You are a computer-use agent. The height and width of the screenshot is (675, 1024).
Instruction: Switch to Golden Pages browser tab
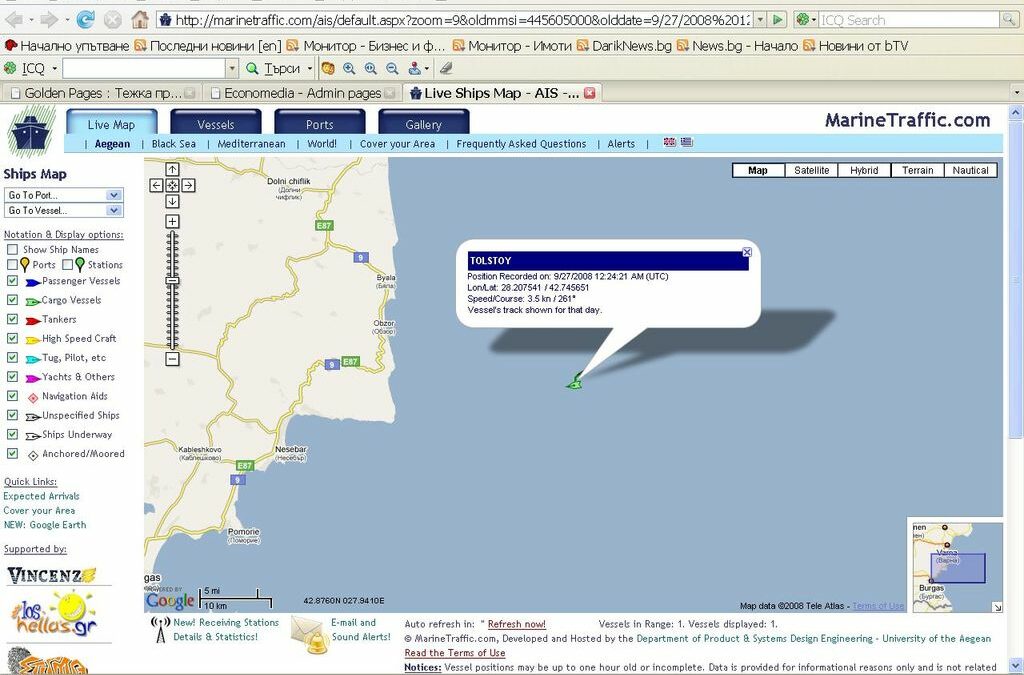click(x=102, y=93)
